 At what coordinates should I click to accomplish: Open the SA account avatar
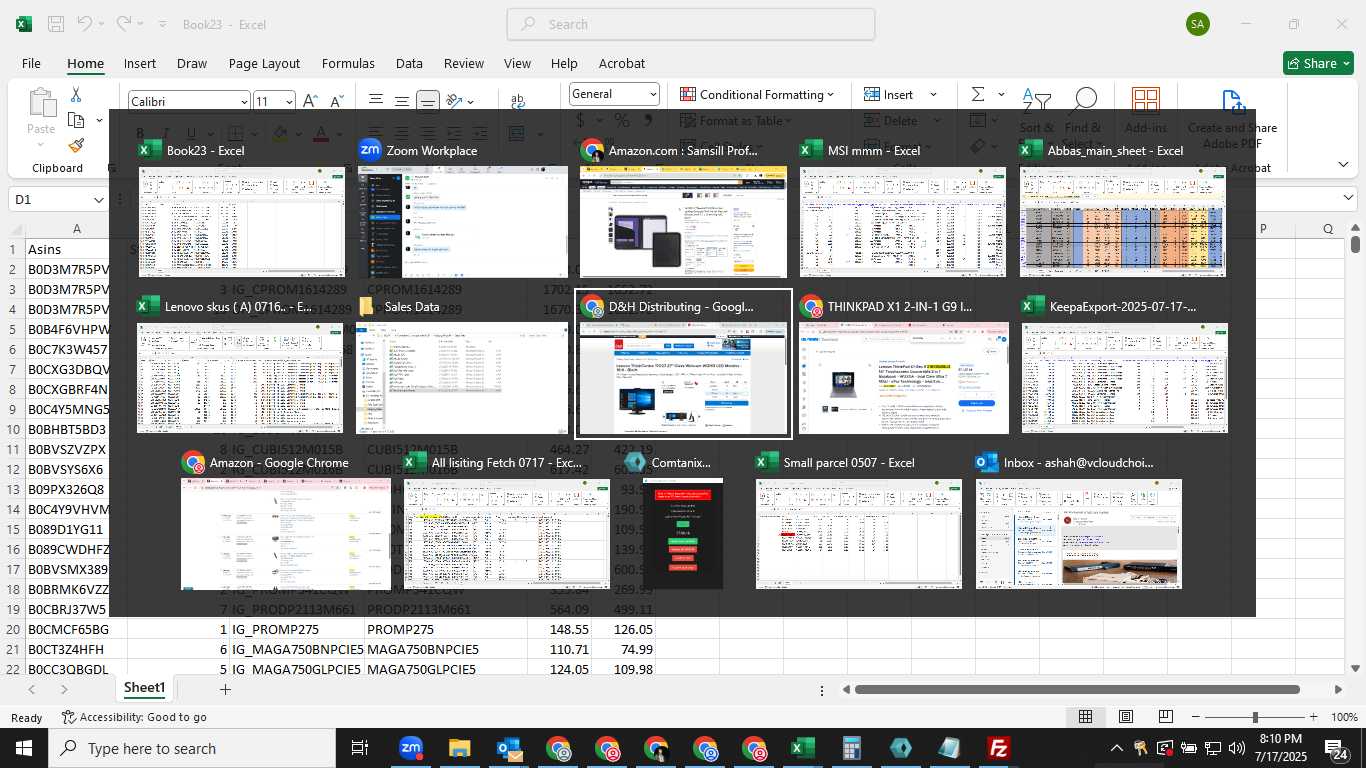coord(1197,24)
